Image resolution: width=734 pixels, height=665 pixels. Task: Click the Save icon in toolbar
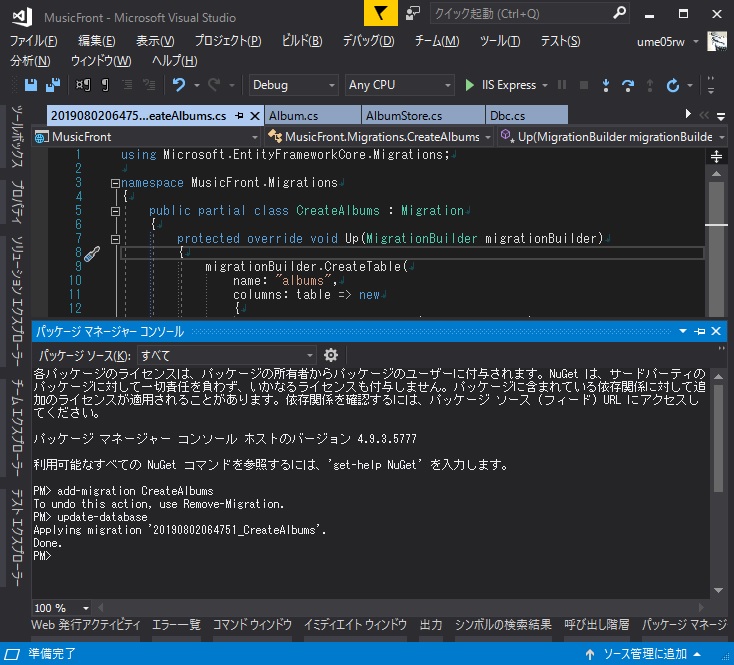[x=31, y=85]
